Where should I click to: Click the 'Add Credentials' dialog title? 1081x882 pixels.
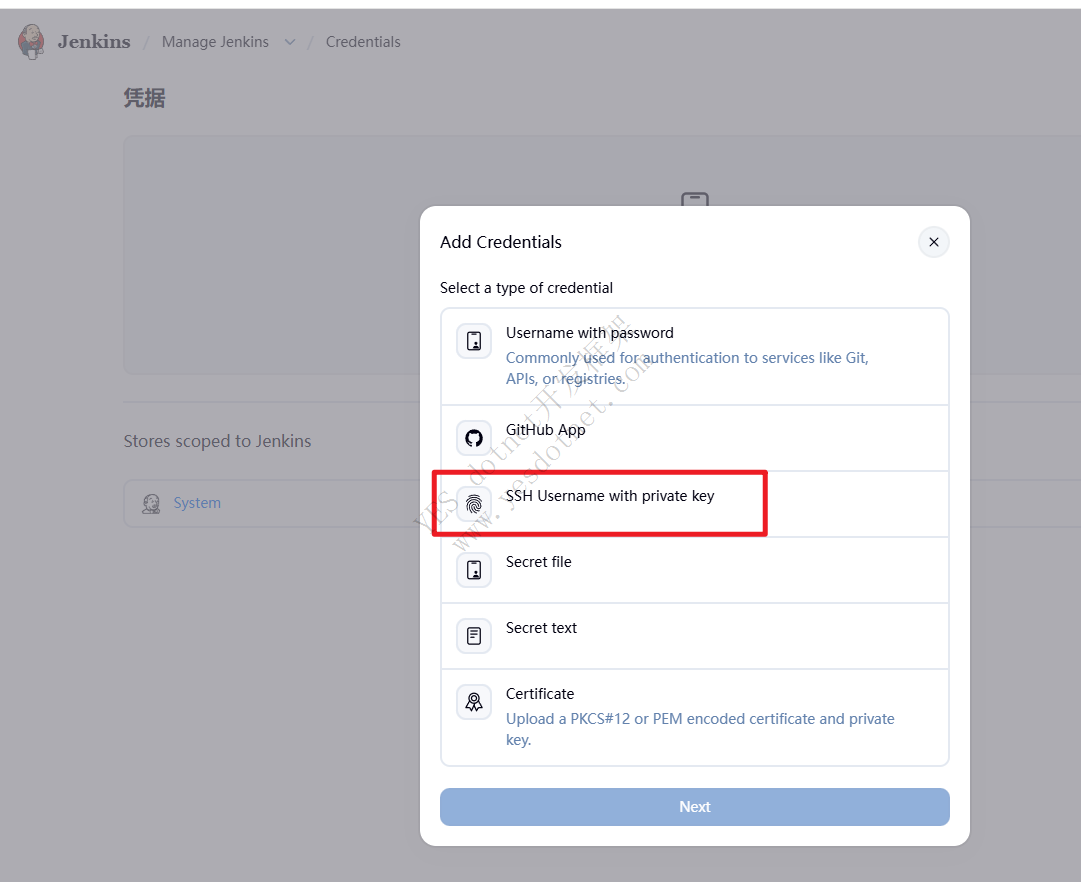501,242
